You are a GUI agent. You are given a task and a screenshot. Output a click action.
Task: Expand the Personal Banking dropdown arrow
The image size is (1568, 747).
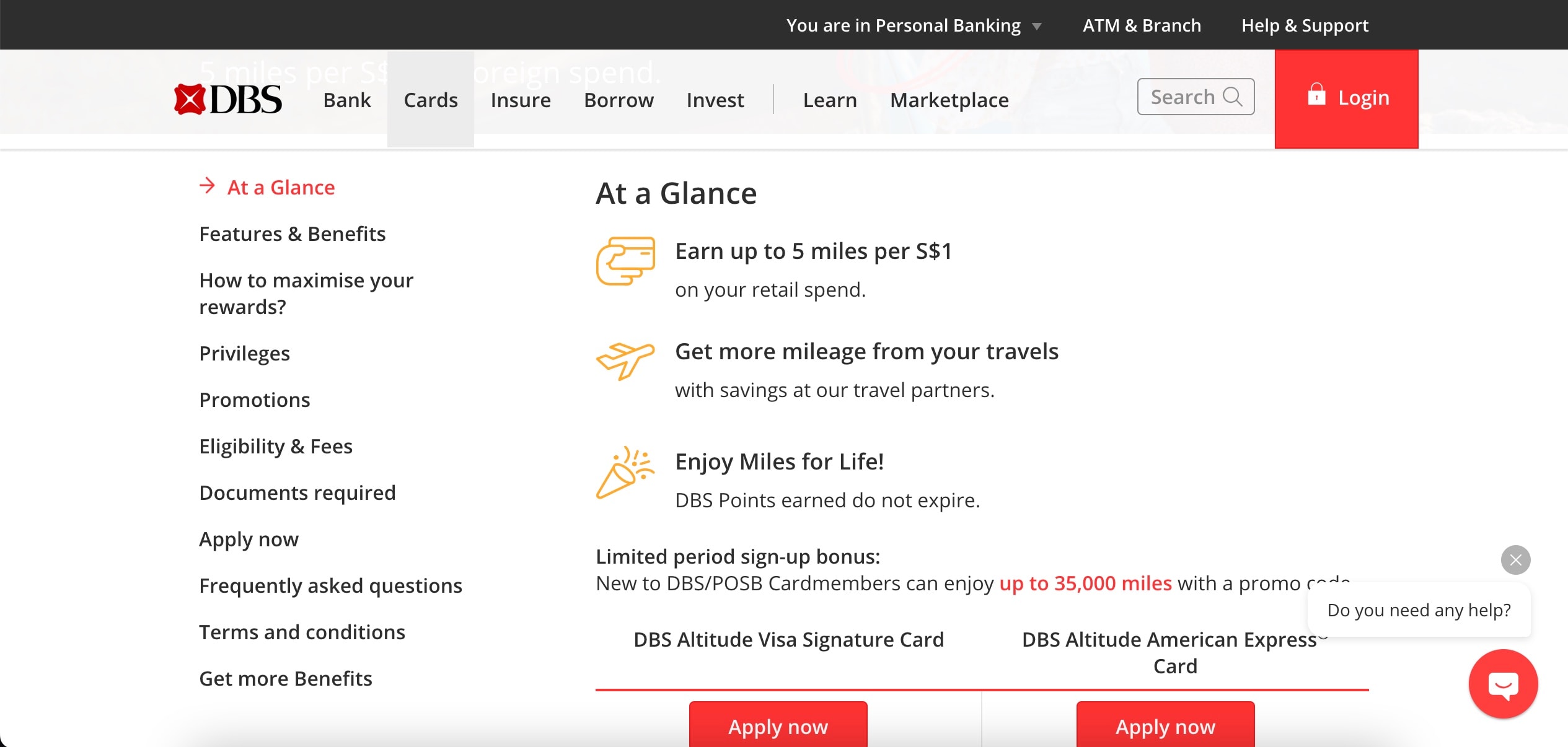coord(1037,27)
